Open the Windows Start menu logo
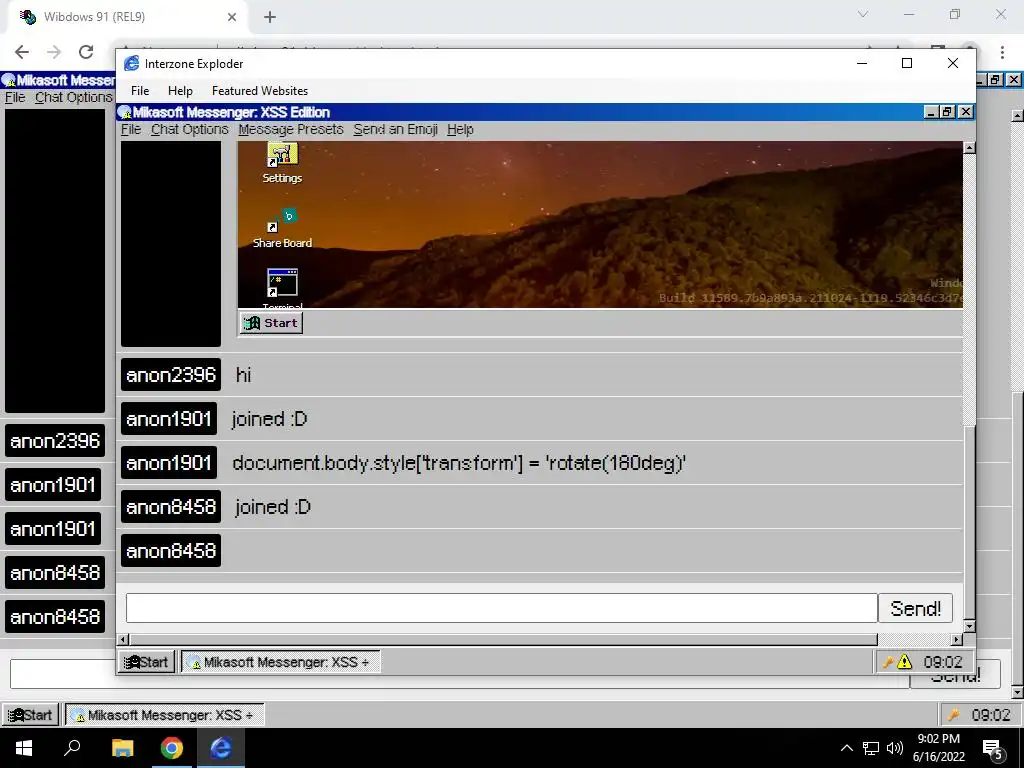Viewport: 1024px width, 768px height. tap(24, 748)
